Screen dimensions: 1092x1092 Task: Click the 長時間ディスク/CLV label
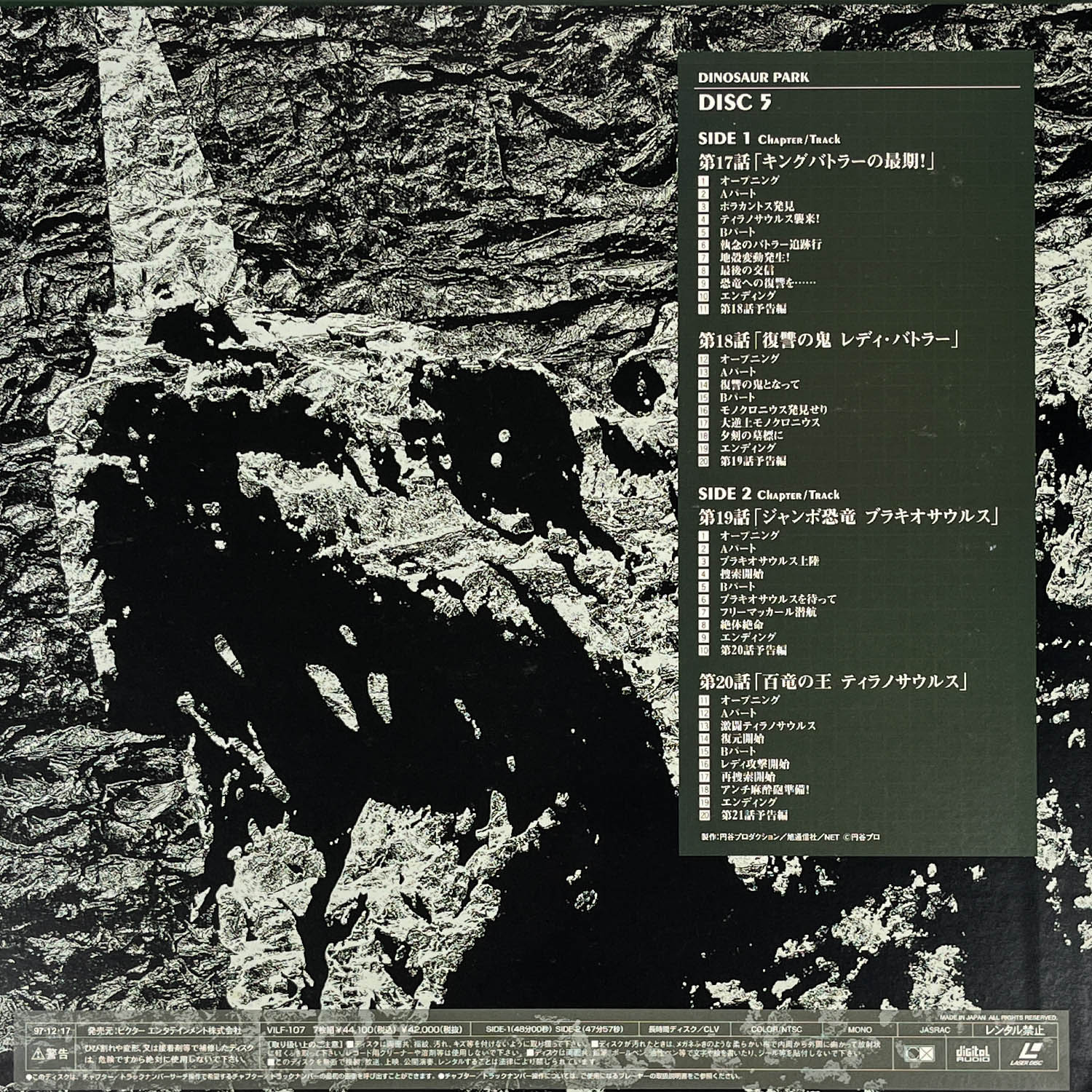point(683,1030)
